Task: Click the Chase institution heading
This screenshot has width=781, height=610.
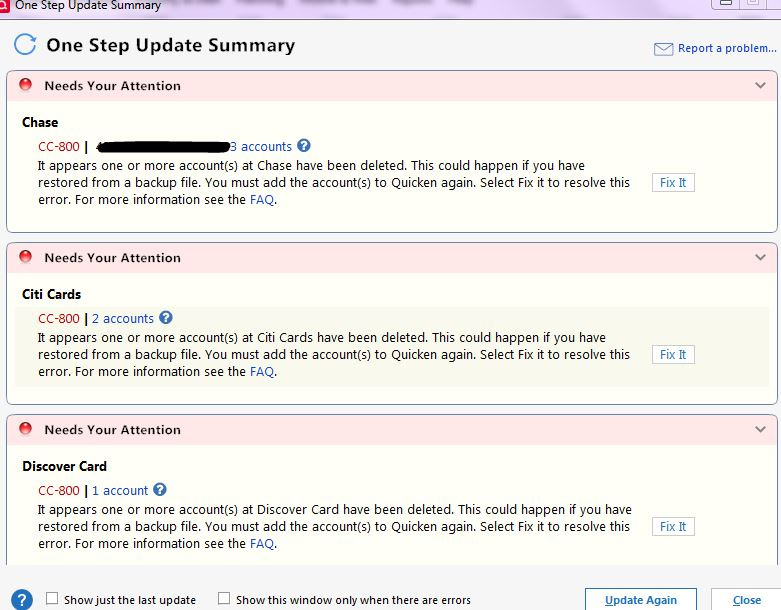Action: (x=40, y=122)
